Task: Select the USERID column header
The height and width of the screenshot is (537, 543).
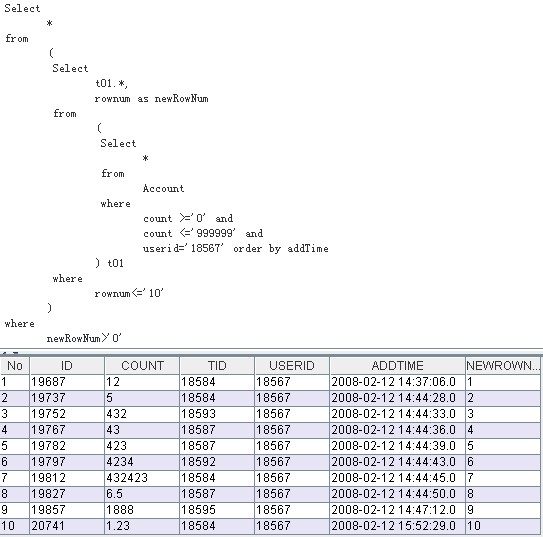Action: click(x=292, y=366)
